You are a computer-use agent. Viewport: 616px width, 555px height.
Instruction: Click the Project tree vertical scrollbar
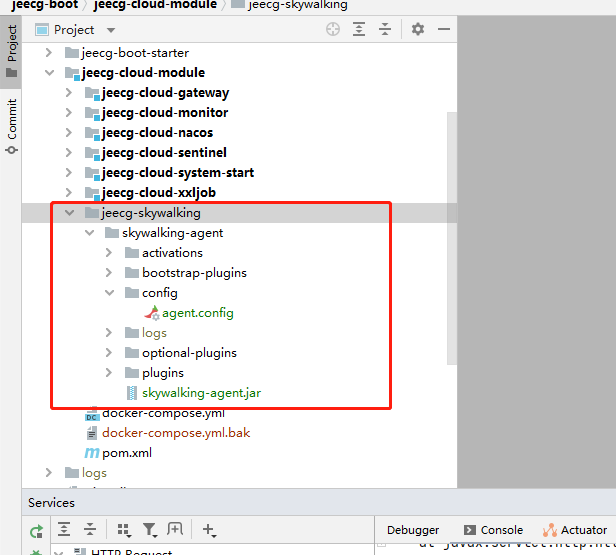452,238
